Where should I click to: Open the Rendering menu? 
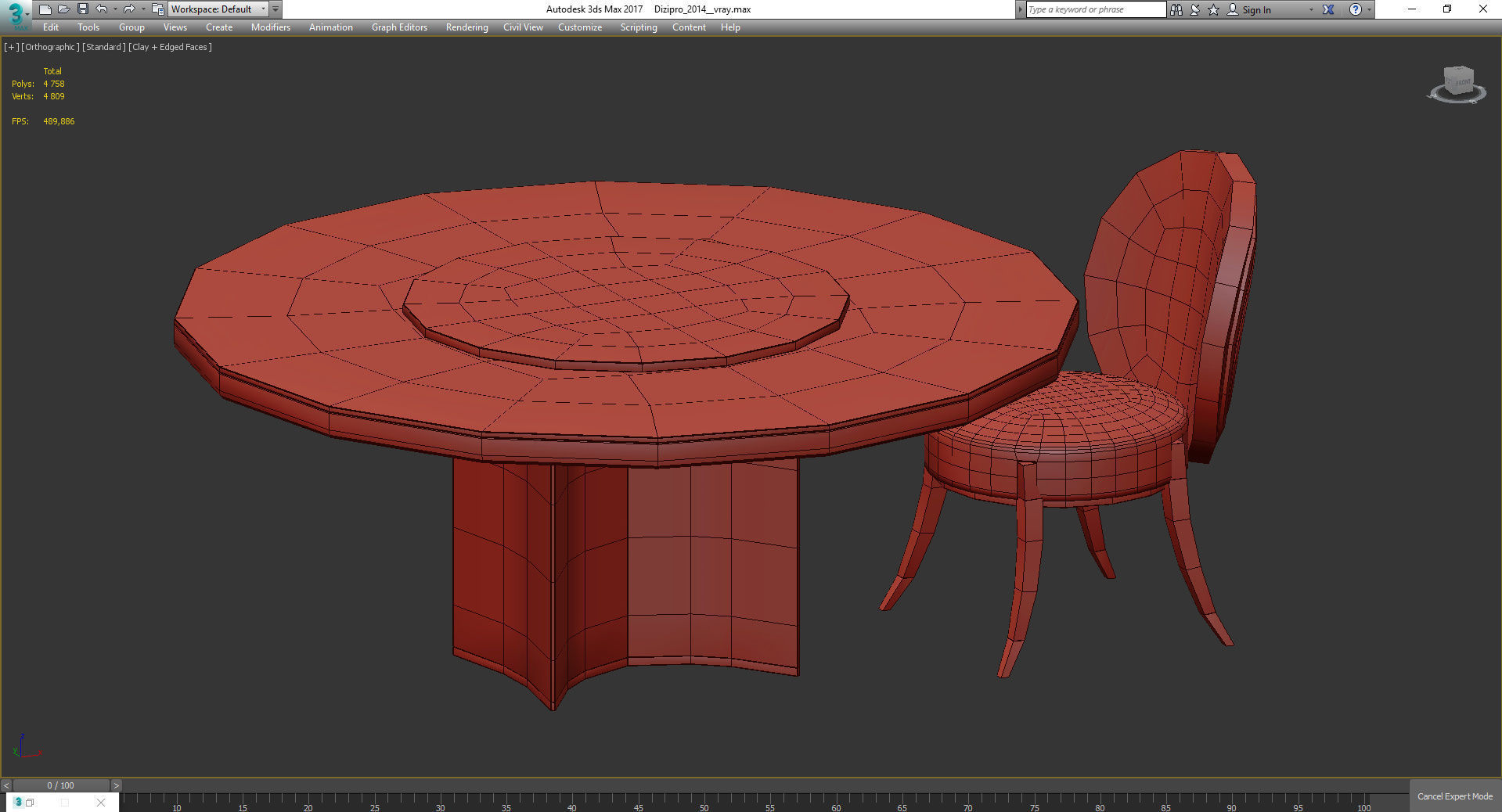click(467, 27)
